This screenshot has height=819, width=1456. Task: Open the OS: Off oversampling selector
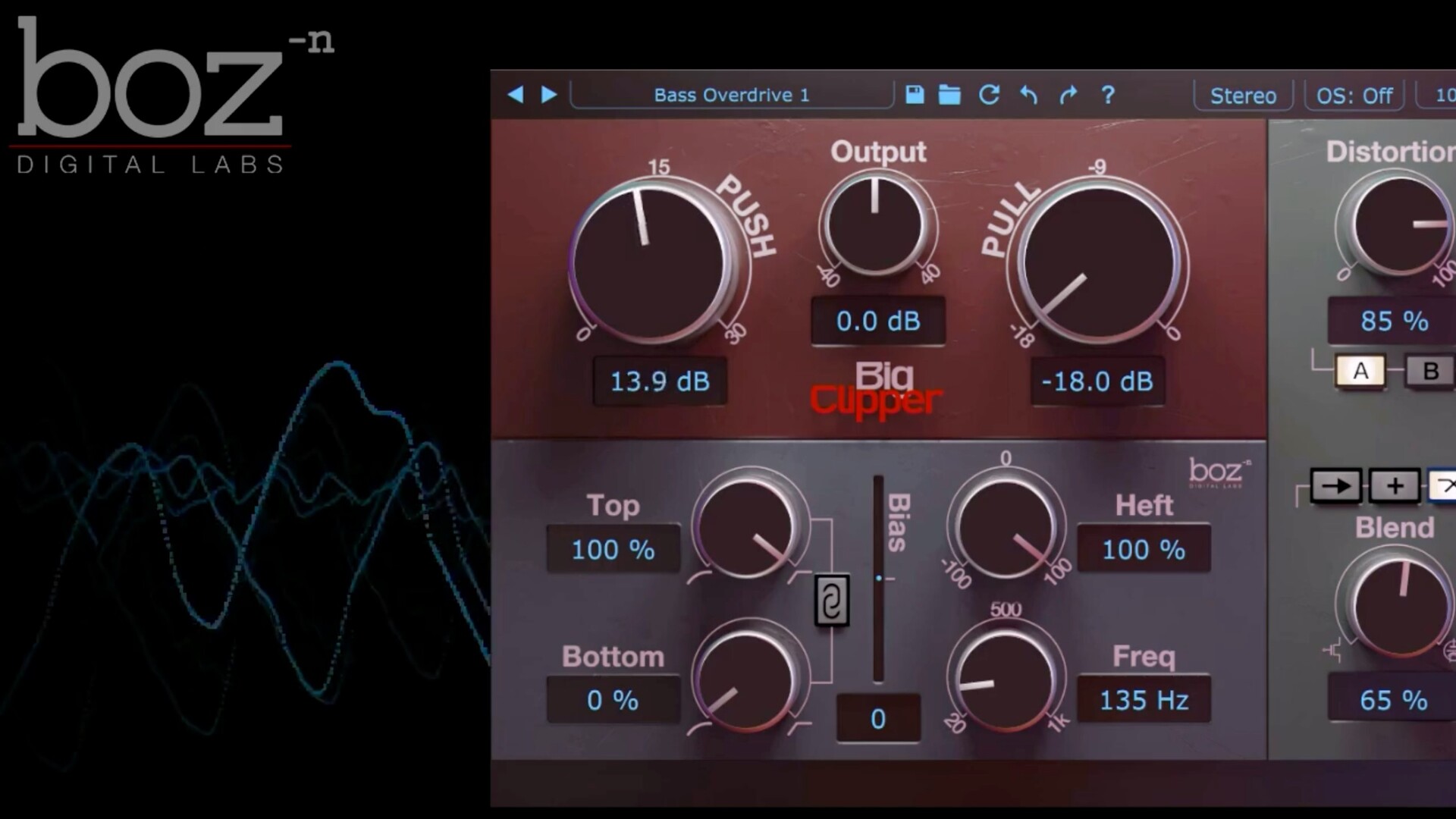(1354, 96)
